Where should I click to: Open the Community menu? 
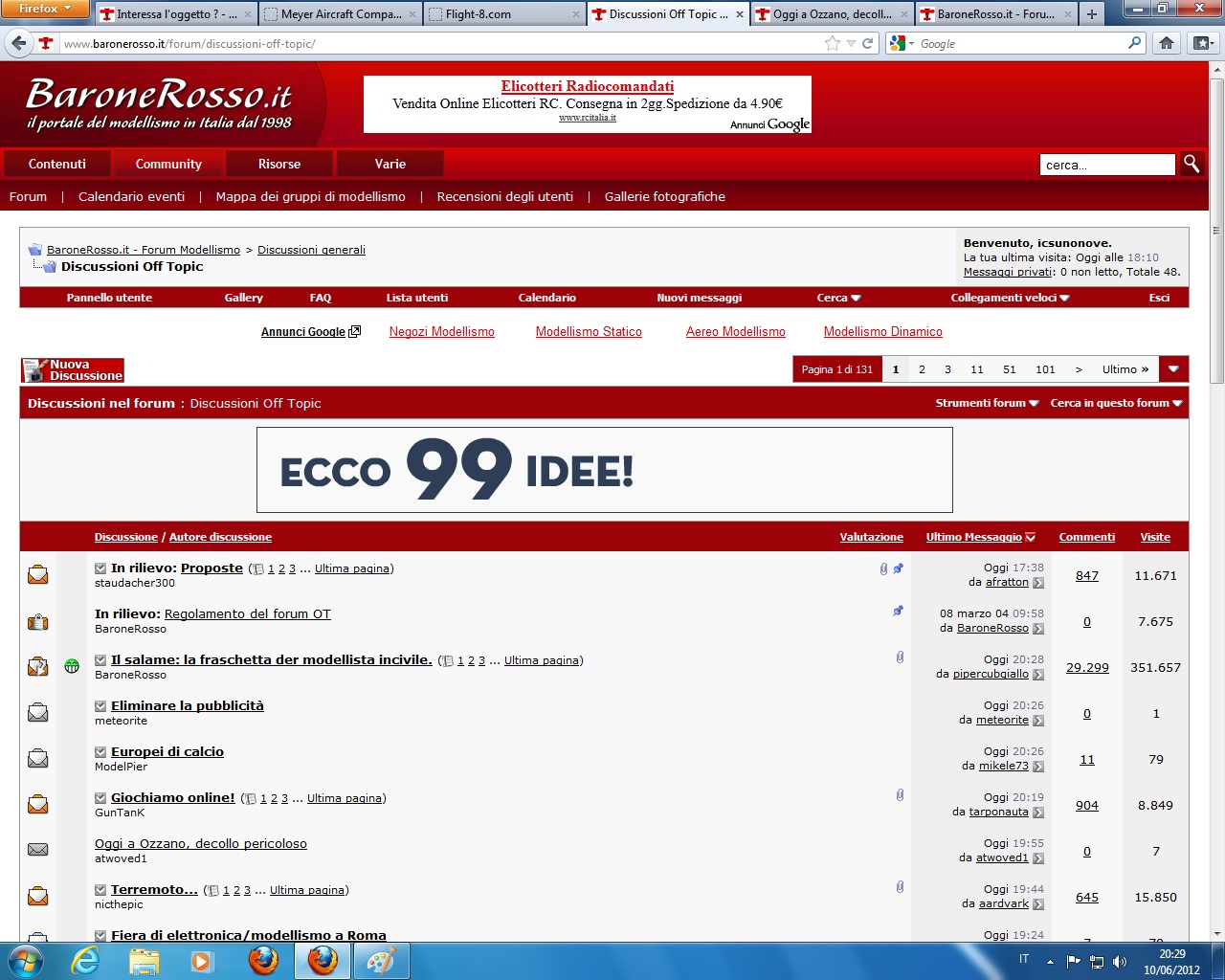[x=168, y=164]
